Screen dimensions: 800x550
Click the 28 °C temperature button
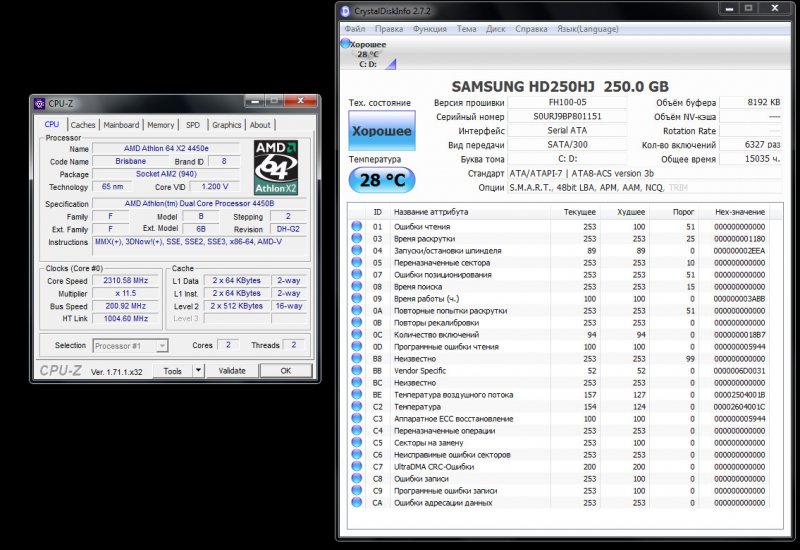[x=382, y=180]
